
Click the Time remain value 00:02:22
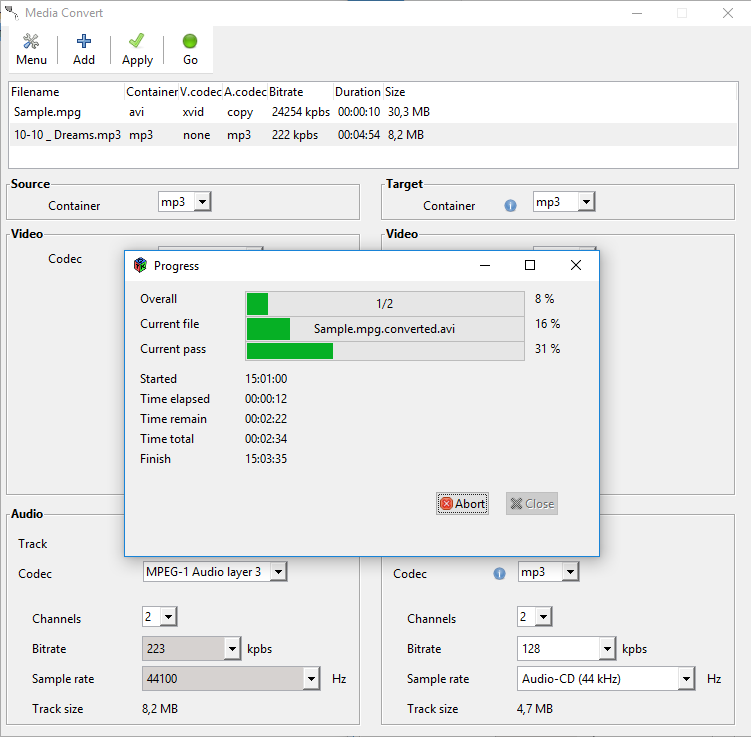[266, 419]
